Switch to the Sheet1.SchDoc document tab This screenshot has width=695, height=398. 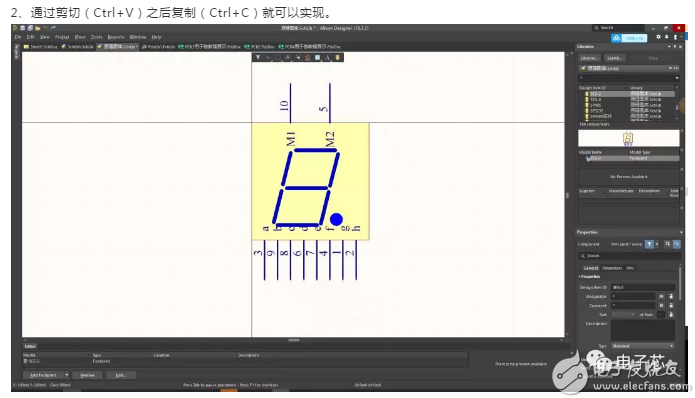point(41,47)
